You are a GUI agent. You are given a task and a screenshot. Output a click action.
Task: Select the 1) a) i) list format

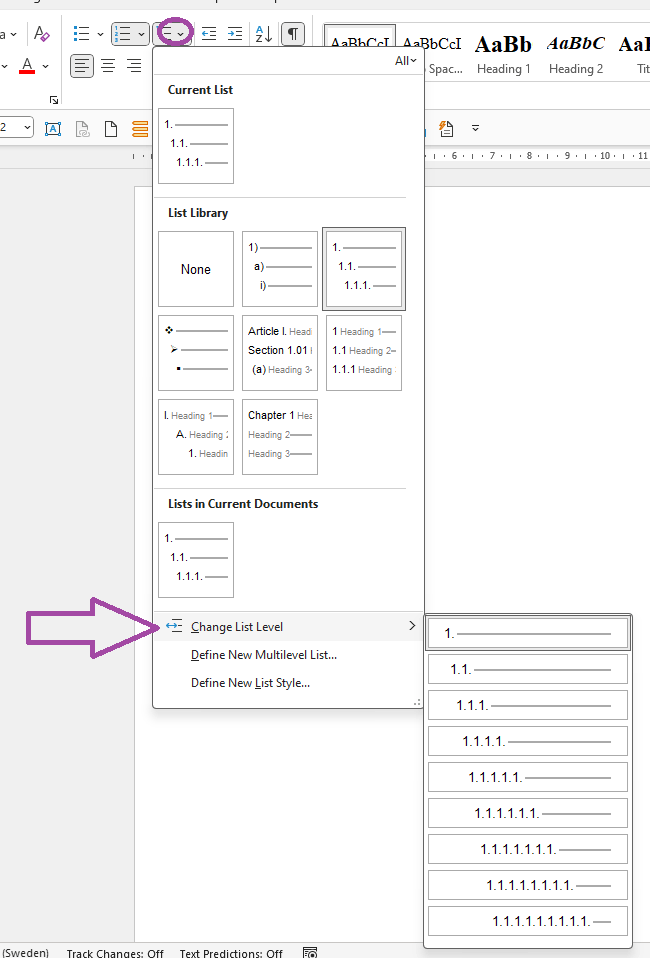click(280, 269)
